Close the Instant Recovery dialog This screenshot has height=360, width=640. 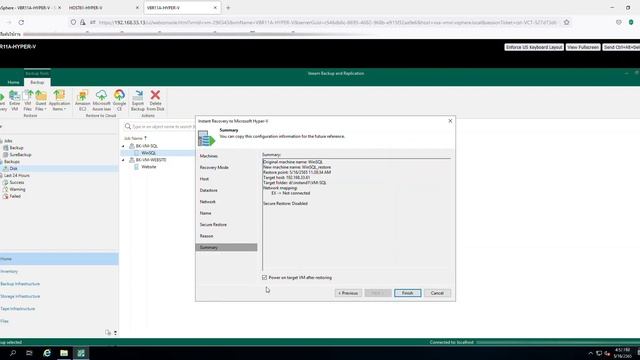[450, 121]
